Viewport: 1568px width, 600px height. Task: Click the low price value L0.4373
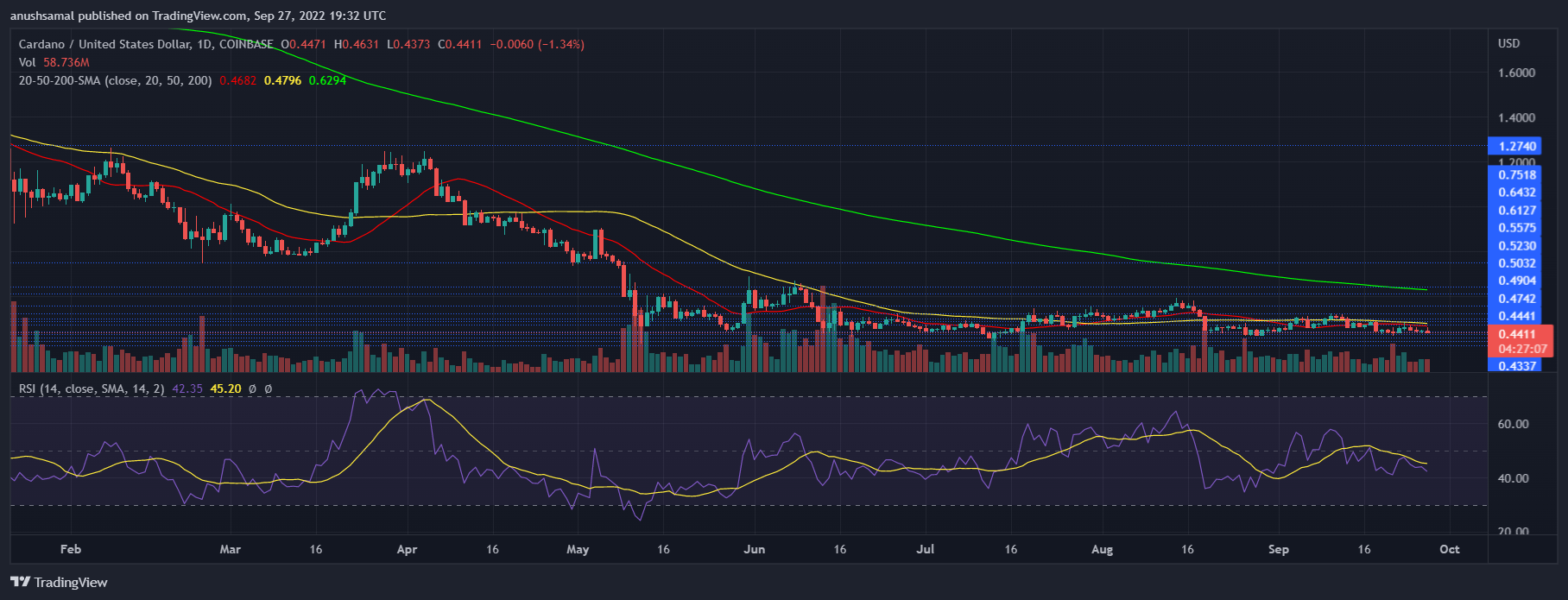(x=408, y=44)
